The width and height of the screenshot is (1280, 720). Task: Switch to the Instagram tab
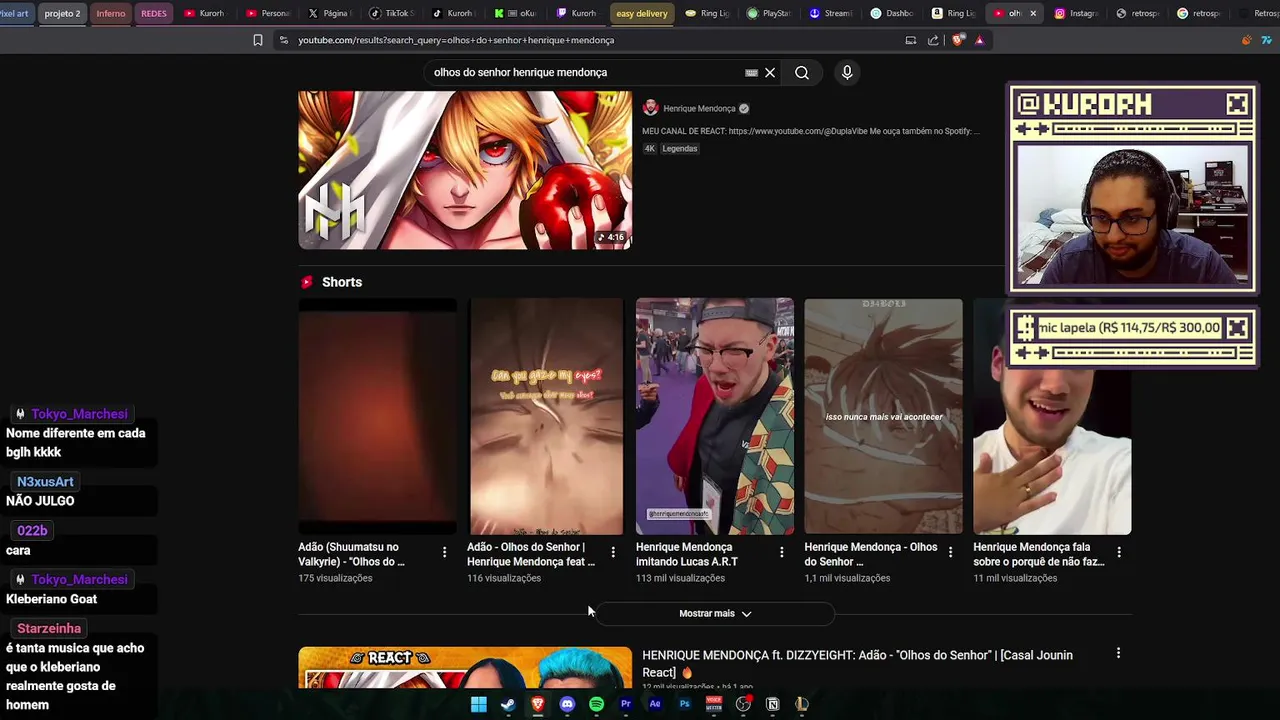pos(1076,13)
